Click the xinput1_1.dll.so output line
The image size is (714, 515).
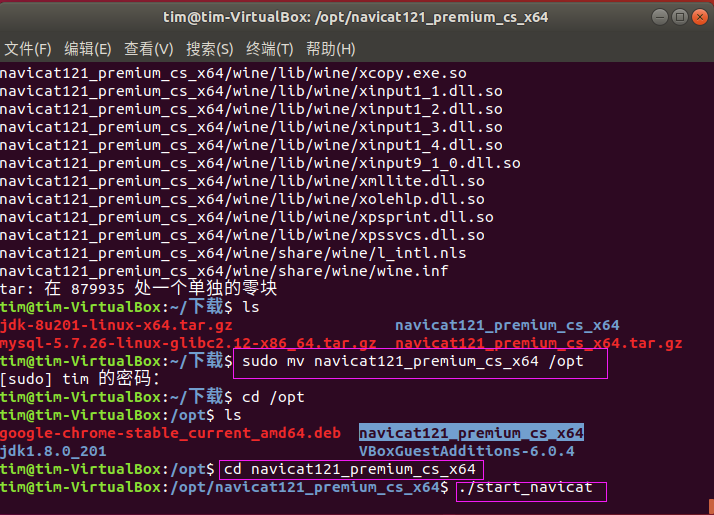point(251,91)
